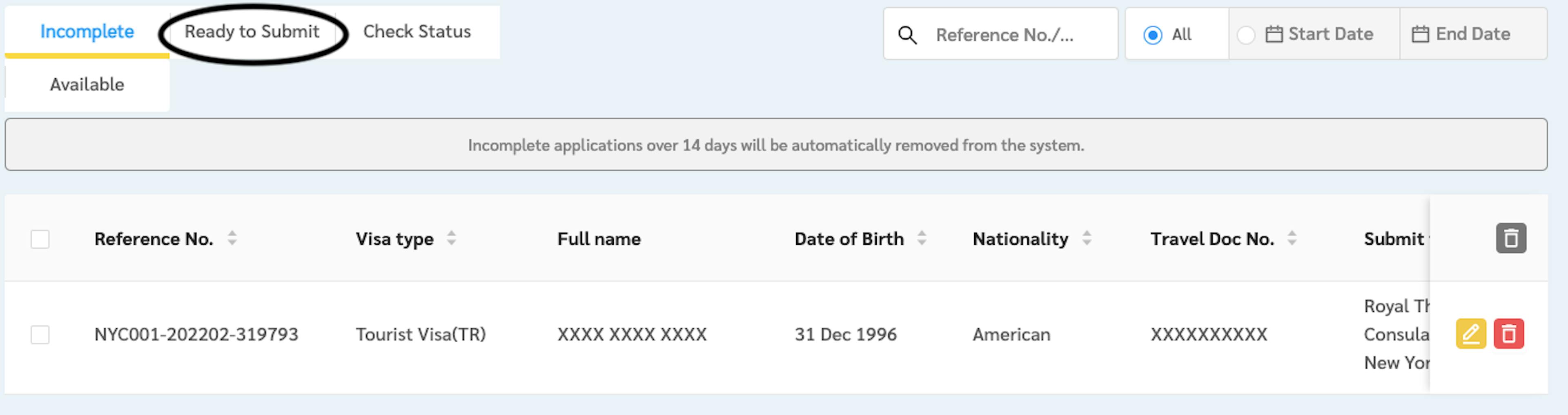Select the All radio button

click(1152, 35)
